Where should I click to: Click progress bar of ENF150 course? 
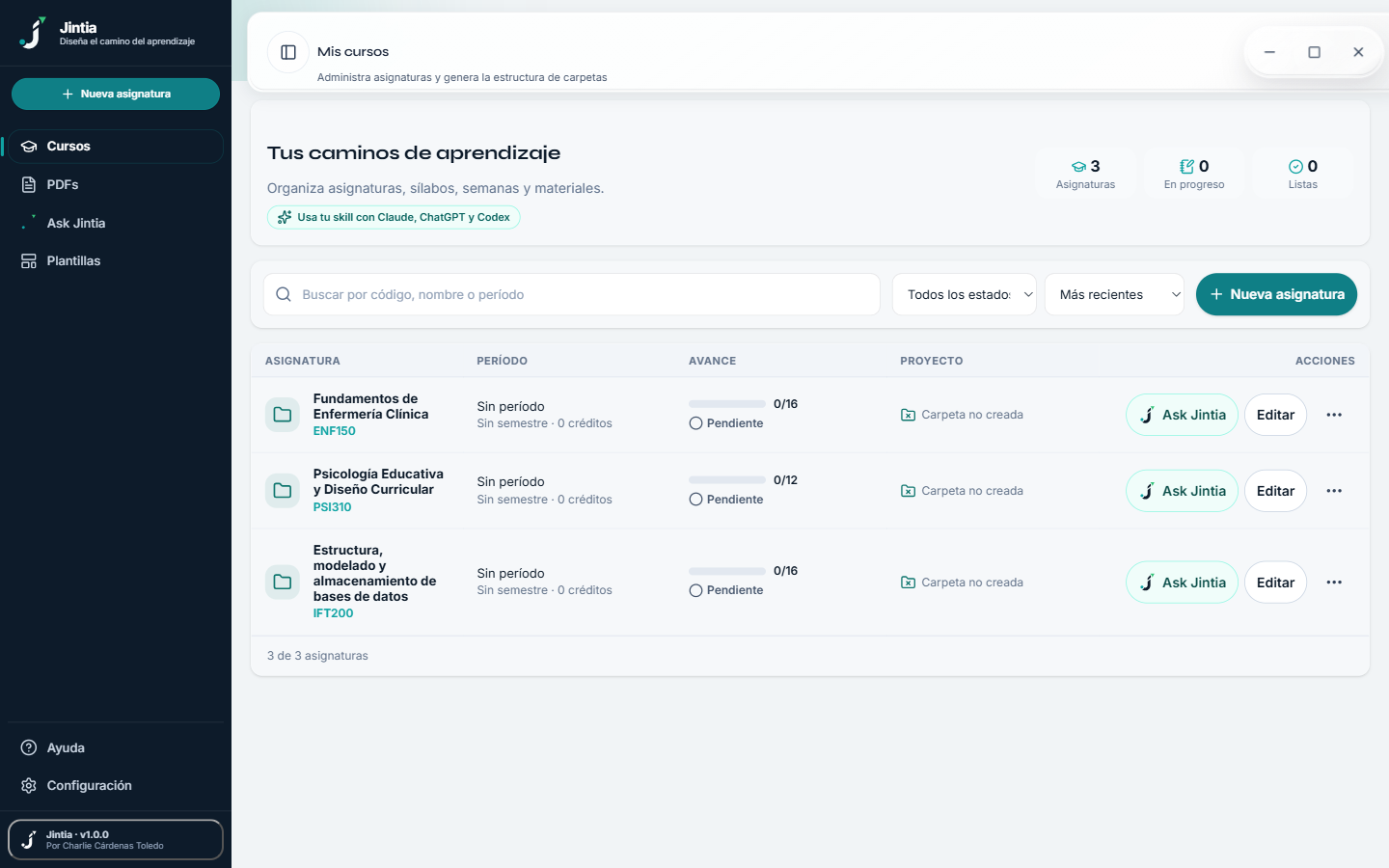point(727,404)
